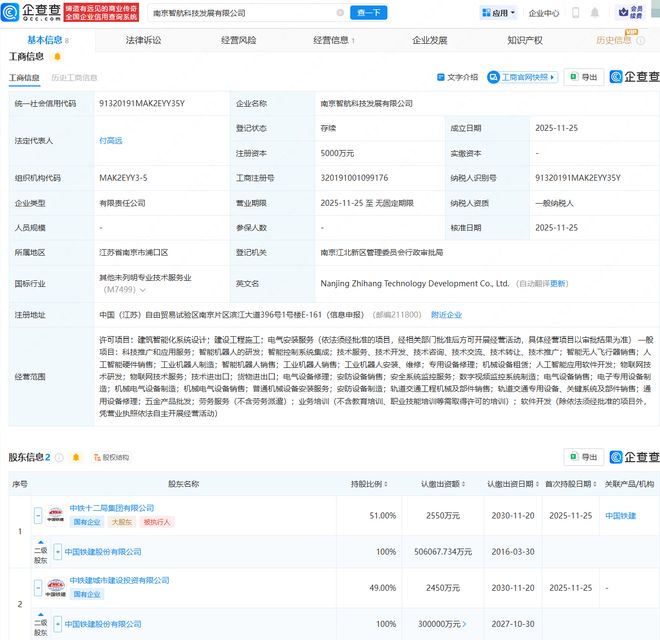Screen dimensions: 660x640
Task: Open 中国铁建 related institution link
Action: click(x=620, y=515)
